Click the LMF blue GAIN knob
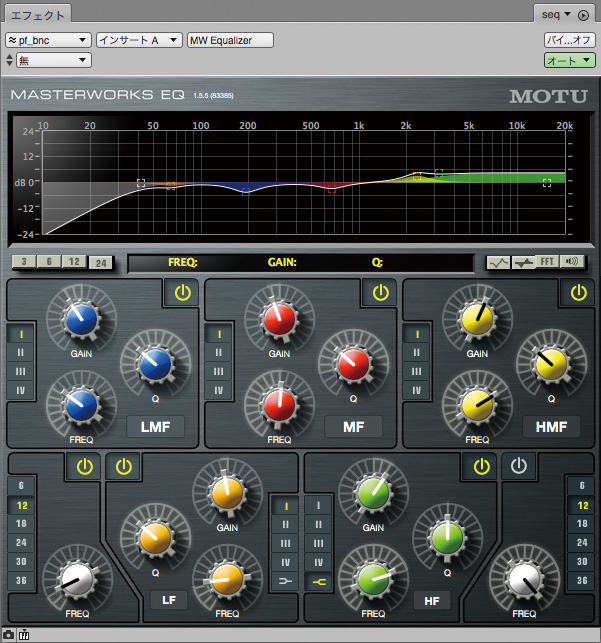Image resolution: width=601 pixels, height=643 pixels. tap(81, 320)
